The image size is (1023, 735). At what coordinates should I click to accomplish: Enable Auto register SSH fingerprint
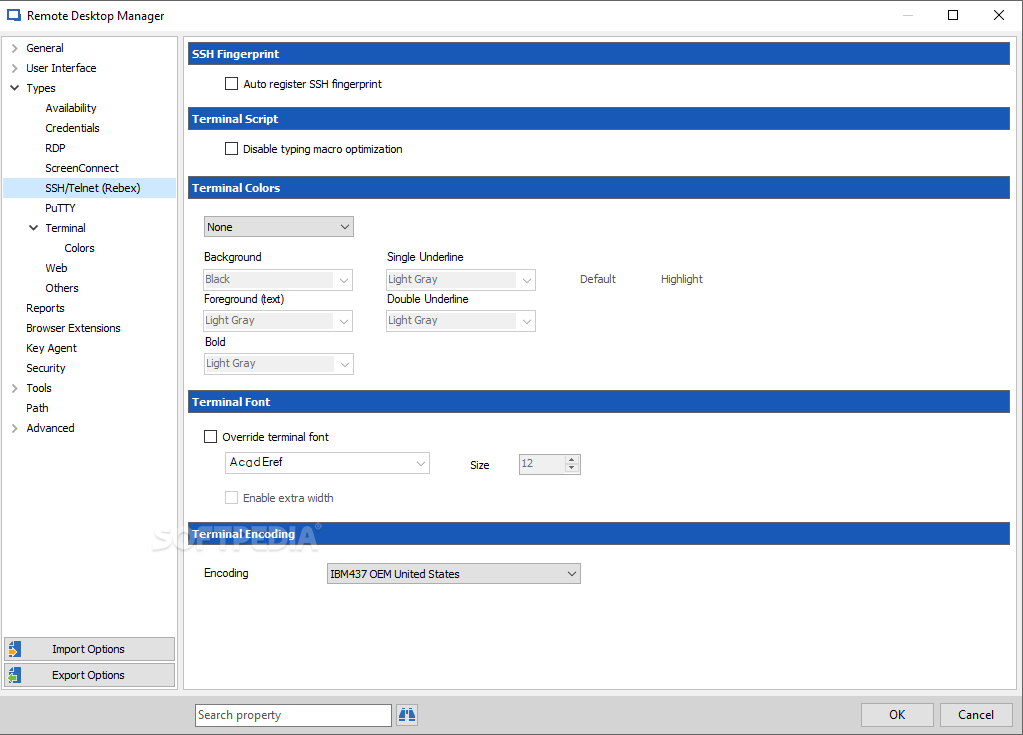(x=231, y=83)
